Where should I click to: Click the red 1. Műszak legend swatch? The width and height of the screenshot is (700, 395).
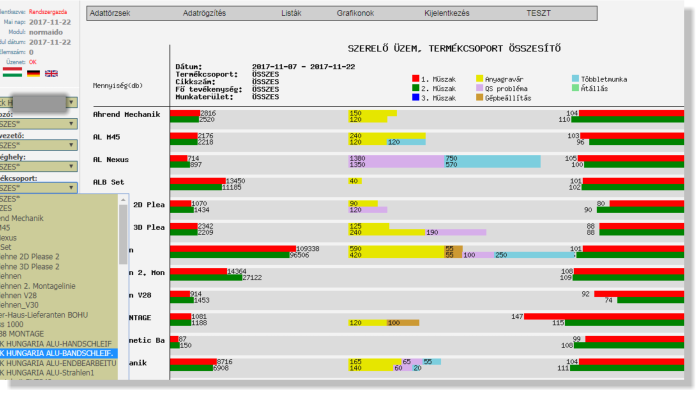pyautogui.click(x=416, y=79)
